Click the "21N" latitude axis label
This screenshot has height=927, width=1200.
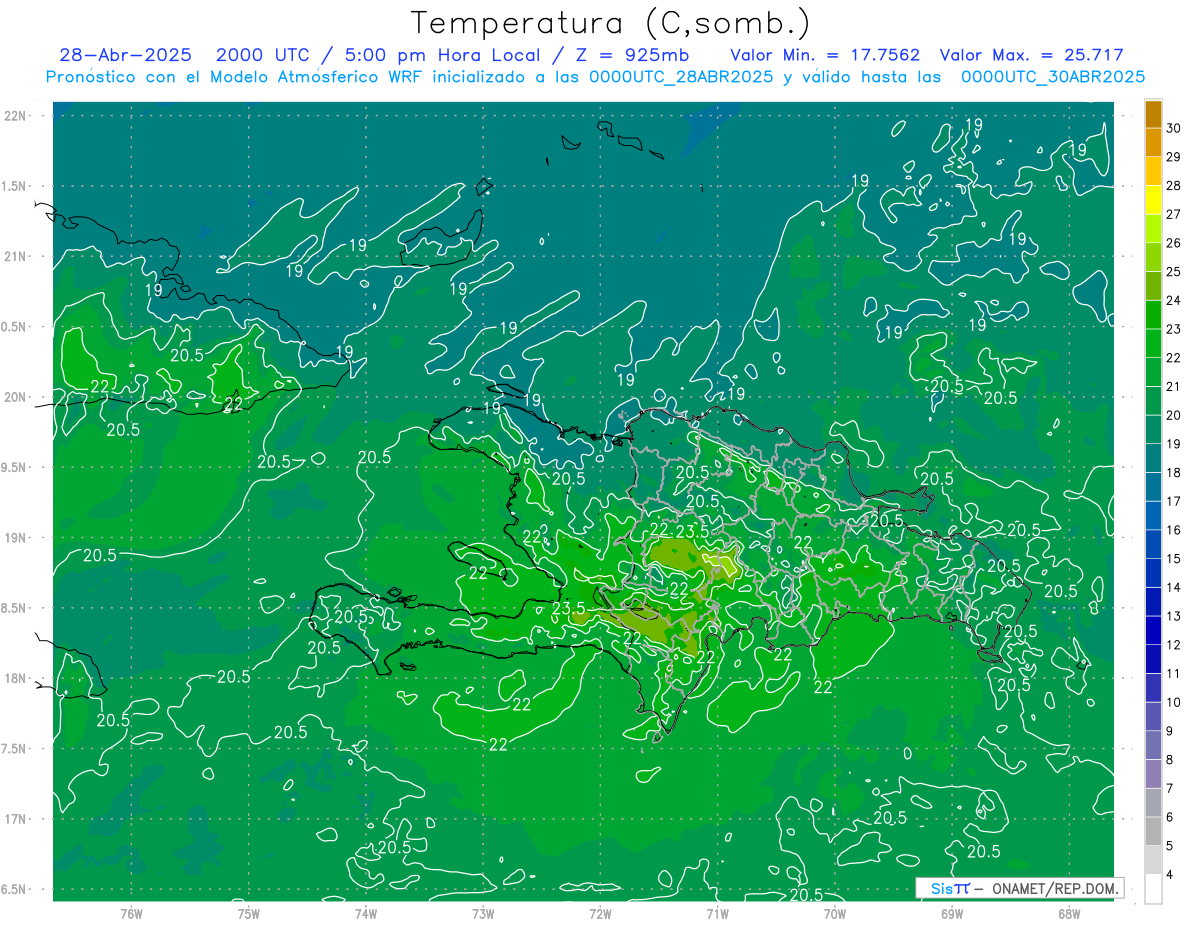coord(17,256)
